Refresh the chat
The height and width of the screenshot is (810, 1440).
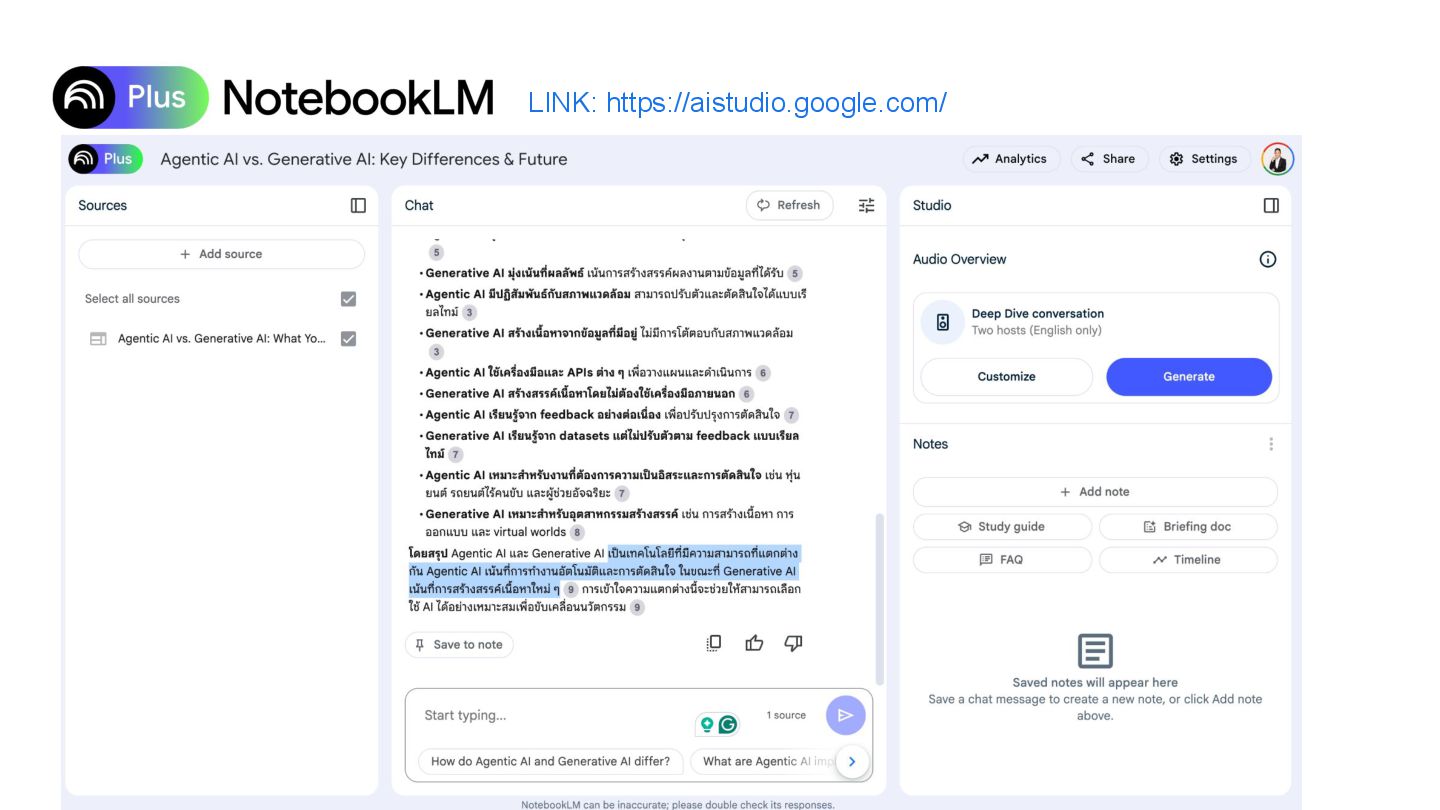(789, 205)
